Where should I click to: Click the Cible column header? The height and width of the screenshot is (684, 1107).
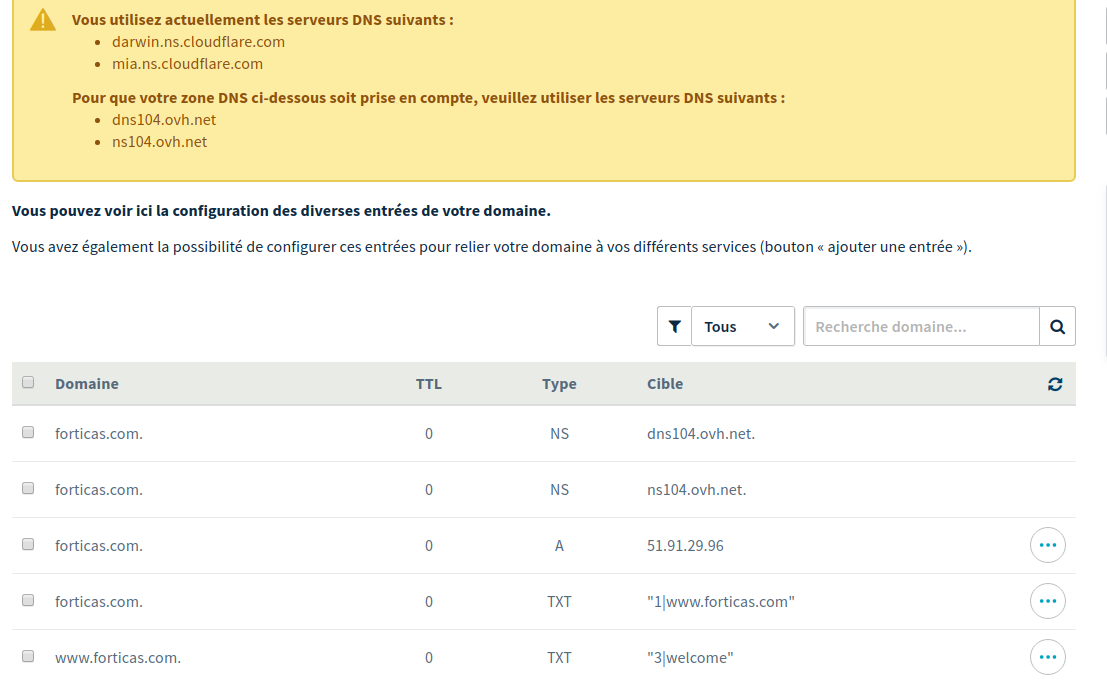(x=665, y=384)
